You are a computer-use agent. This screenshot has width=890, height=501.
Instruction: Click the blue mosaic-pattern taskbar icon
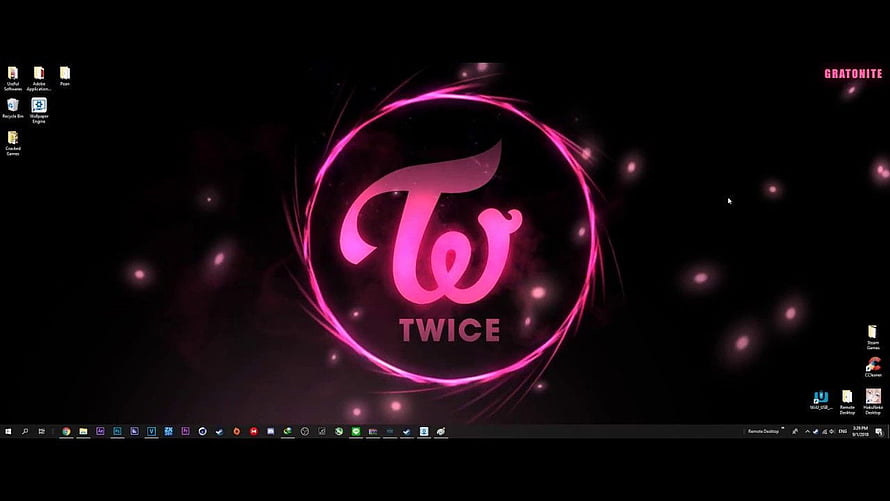pos(169,431)
